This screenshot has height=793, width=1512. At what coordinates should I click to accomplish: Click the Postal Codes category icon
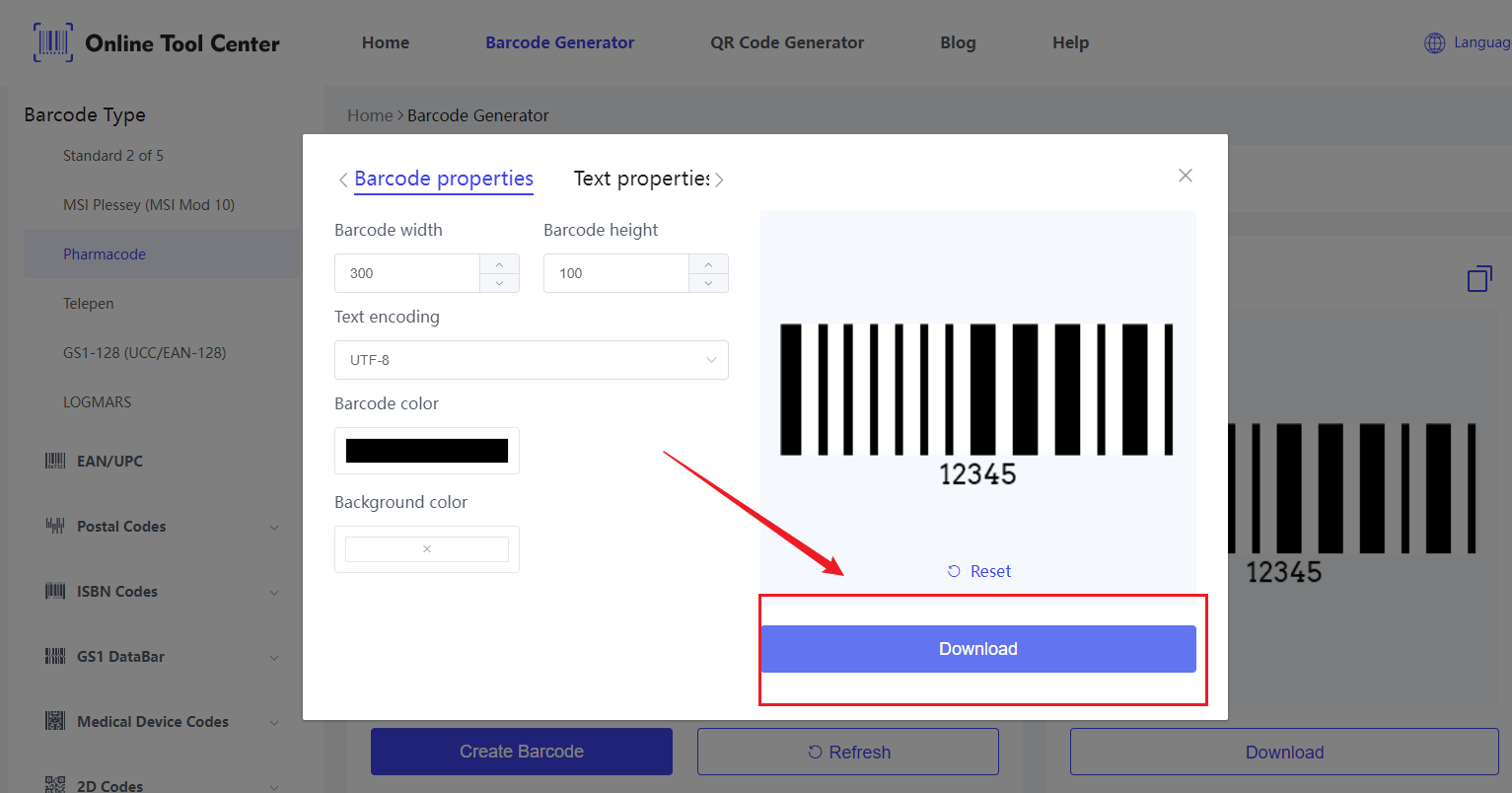pos(55,526)
